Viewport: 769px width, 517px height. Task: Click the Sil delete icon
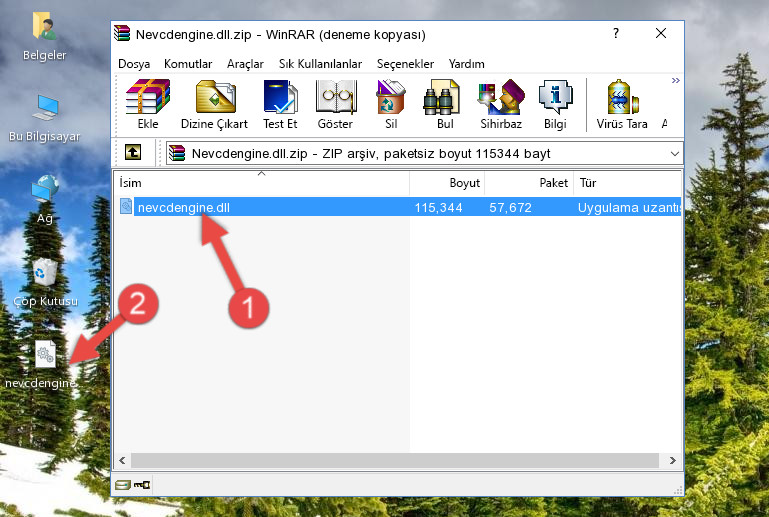pos(391,104)
